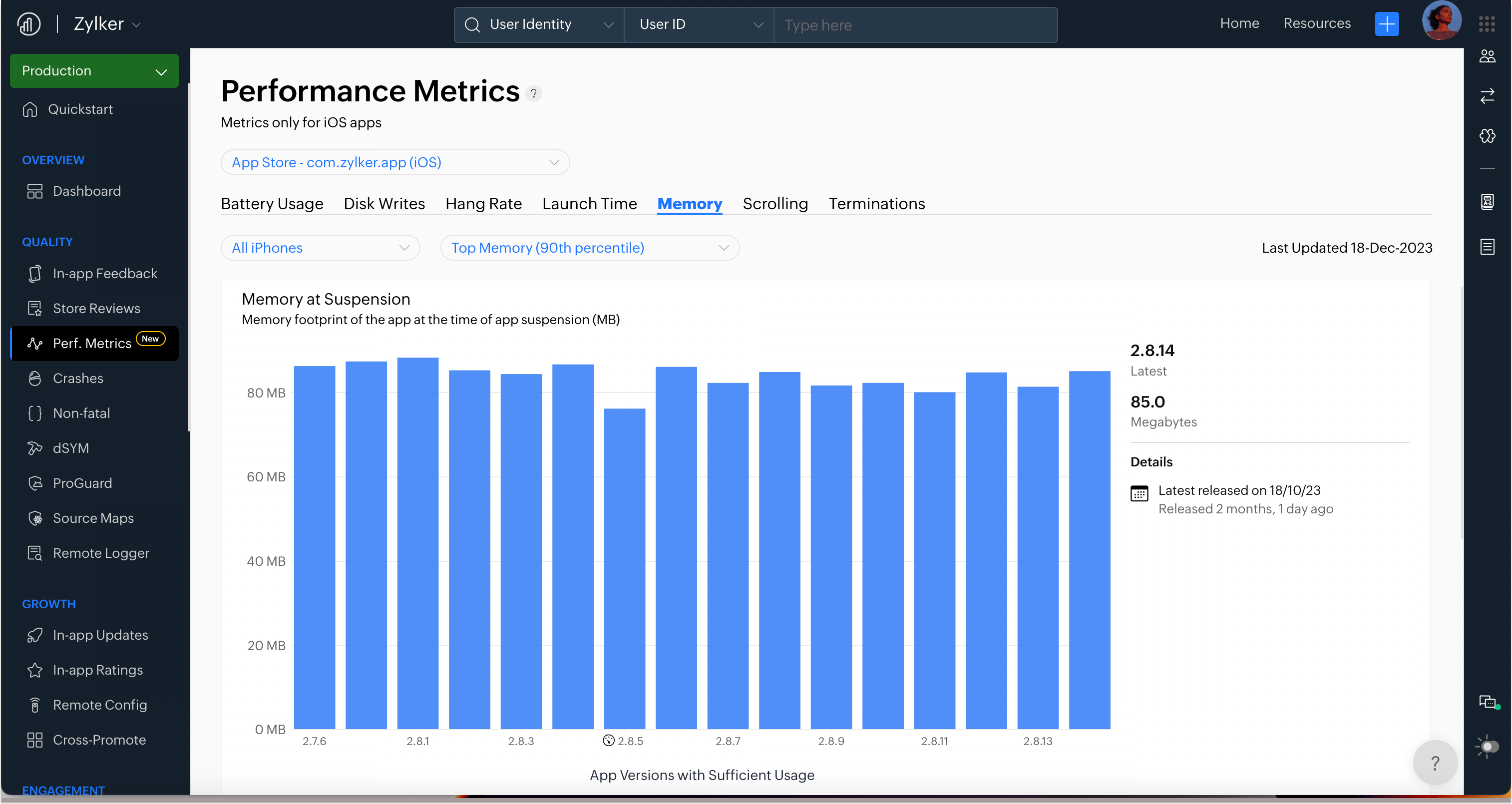The image size is (1512, 804).
Task: Switch to the Launch Time tab
Action: 589,204
